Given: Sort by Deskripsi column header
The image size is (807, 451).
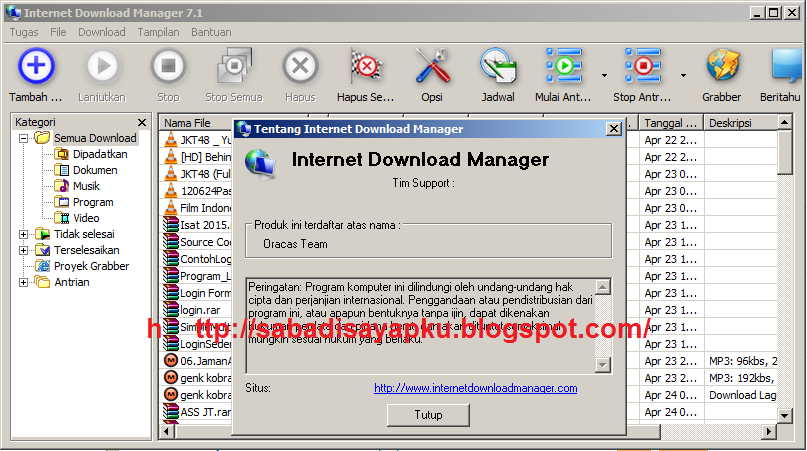Looking at the screenshot, I should point(740,123).
